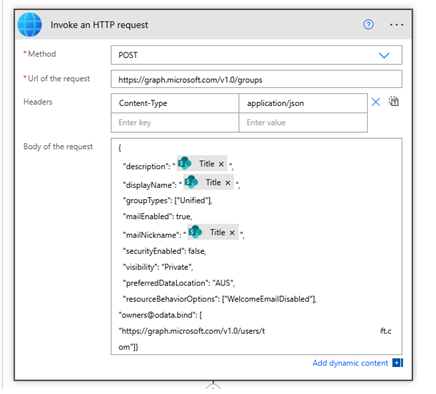Click the globe HTTP request action icon
This screenshot has width=436, height=394.
[30, 25]
